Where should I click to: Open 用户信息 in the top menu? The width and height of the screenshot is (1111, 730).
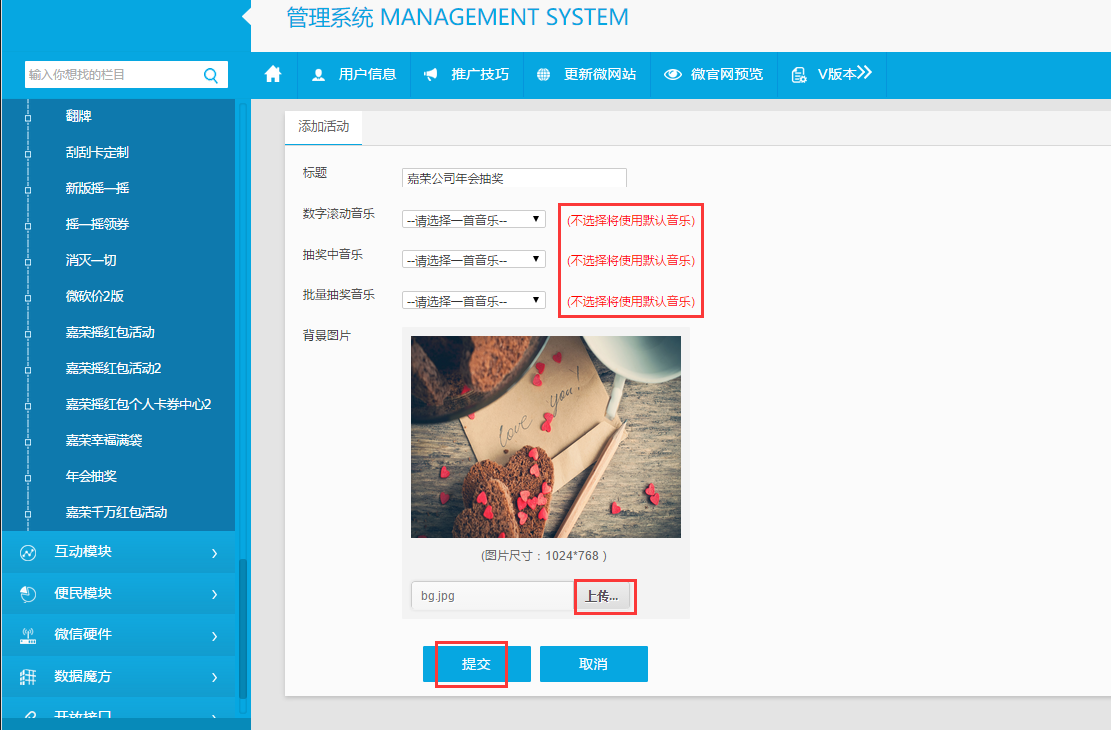pyautogui.click(x=355, y=74)
